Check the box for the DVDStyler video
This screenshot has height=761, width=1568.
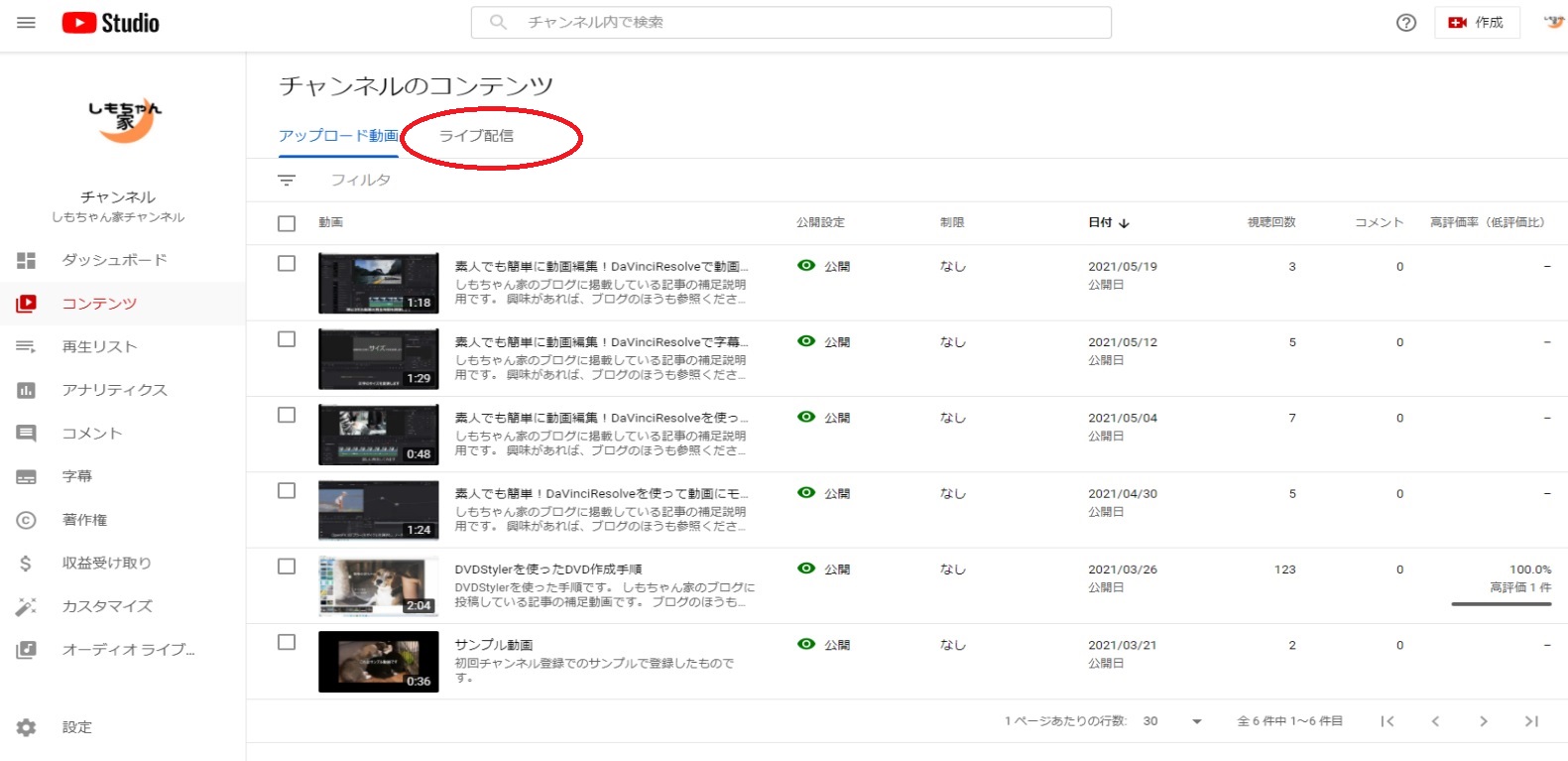point(287,567)
